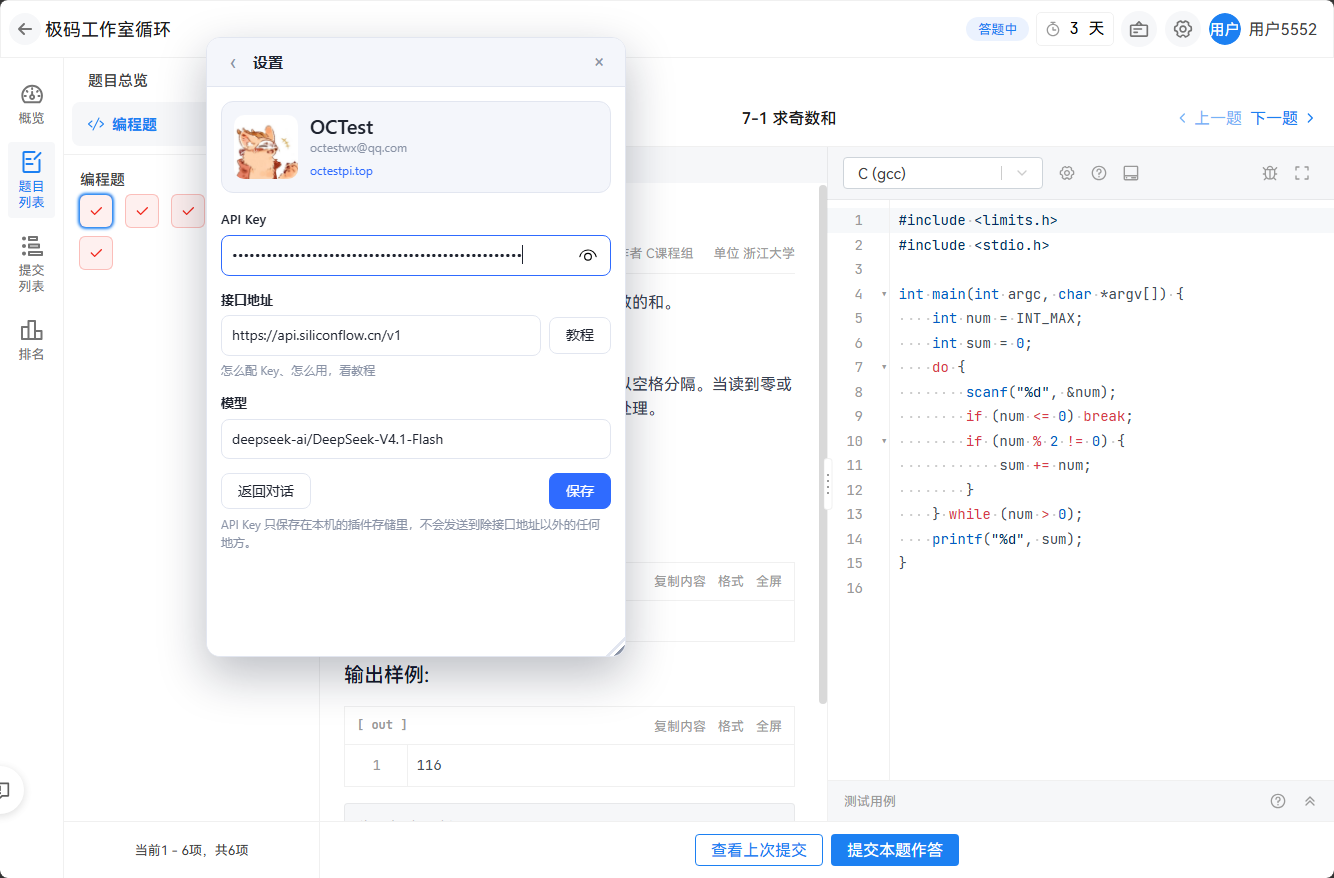Click 返回对话 button
The image size is (1334, 878).
tap(266, 491)
